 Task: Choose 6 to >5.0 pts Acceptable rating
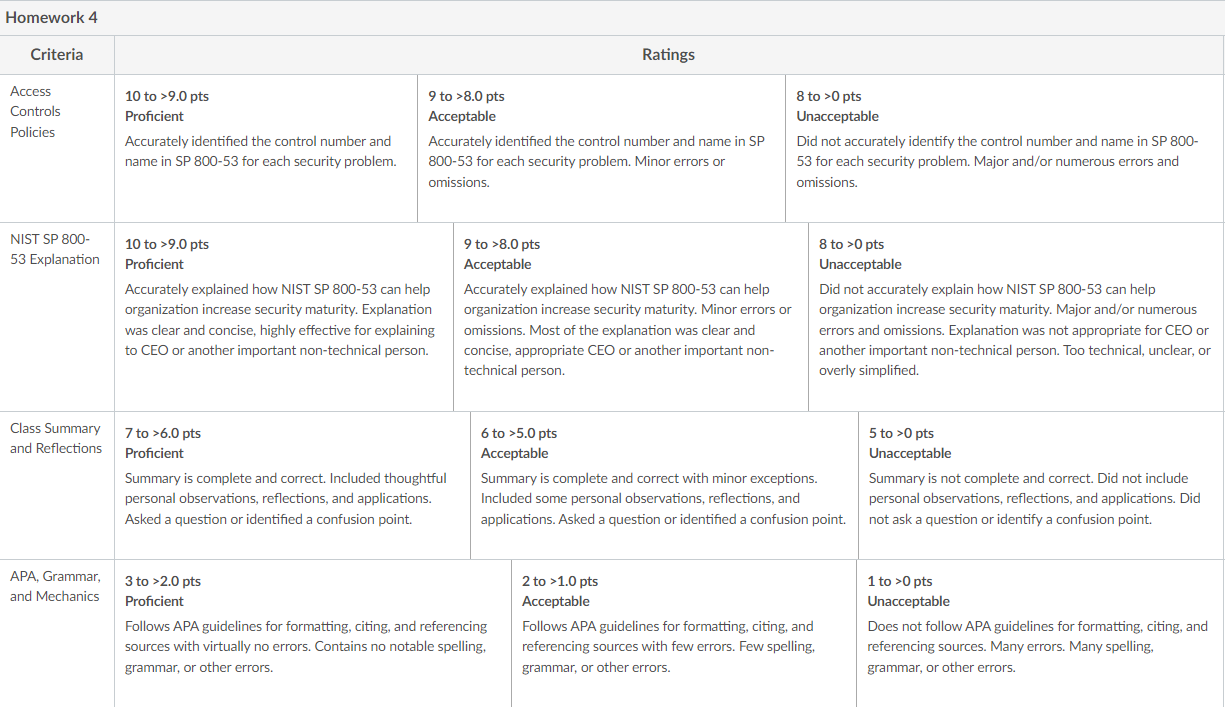[664, 485]
